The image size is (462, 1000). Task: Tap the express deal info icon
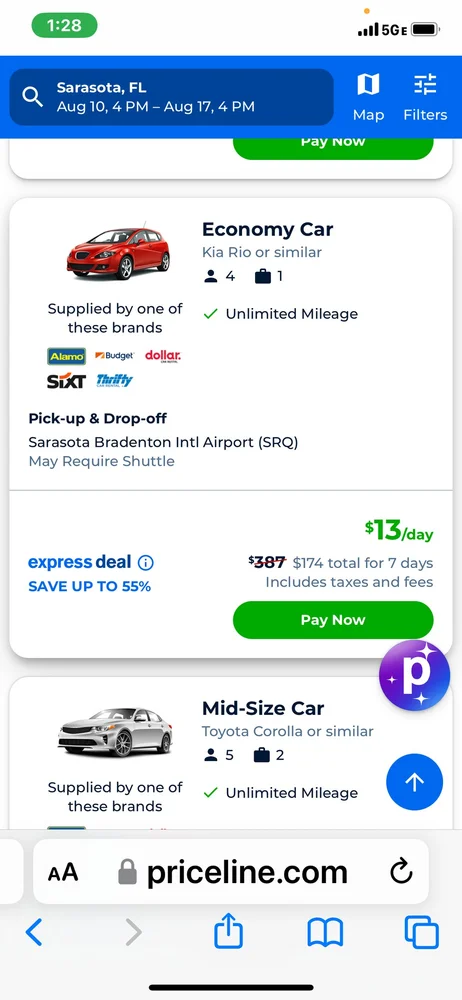click(145, 563)
